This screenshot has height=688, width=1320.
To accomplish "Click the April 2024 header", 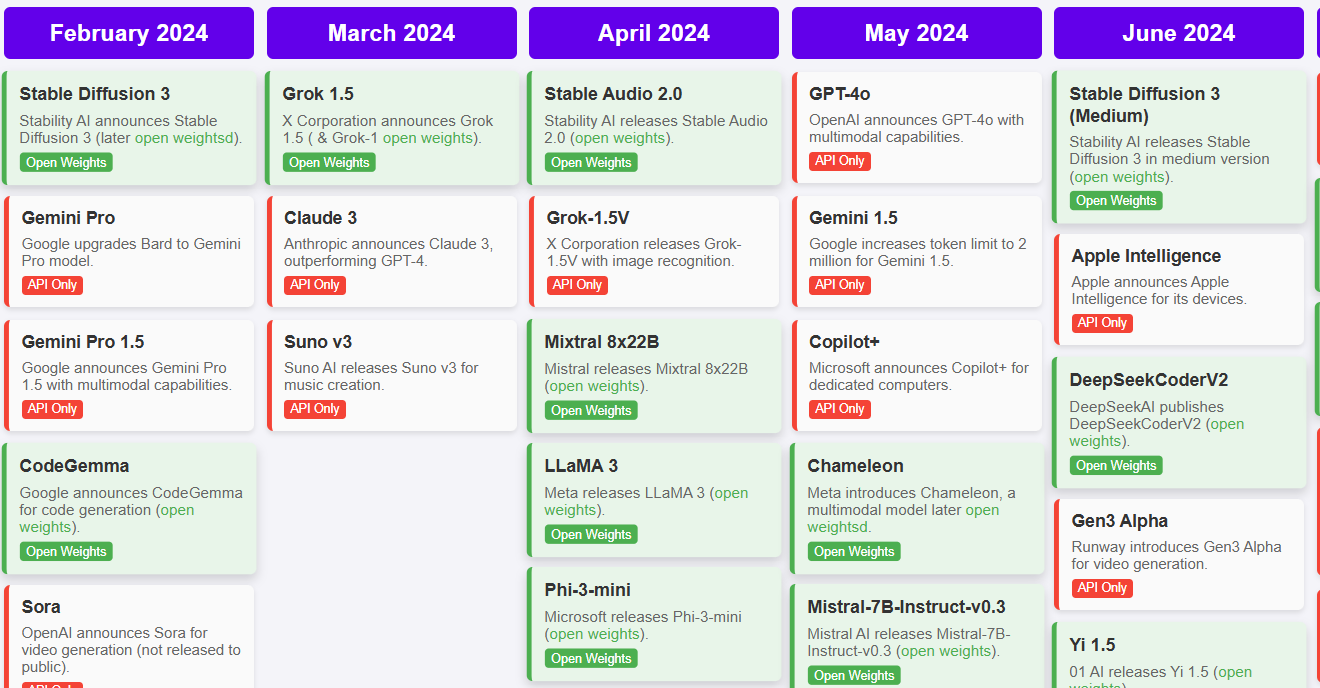I will point(654,33).
